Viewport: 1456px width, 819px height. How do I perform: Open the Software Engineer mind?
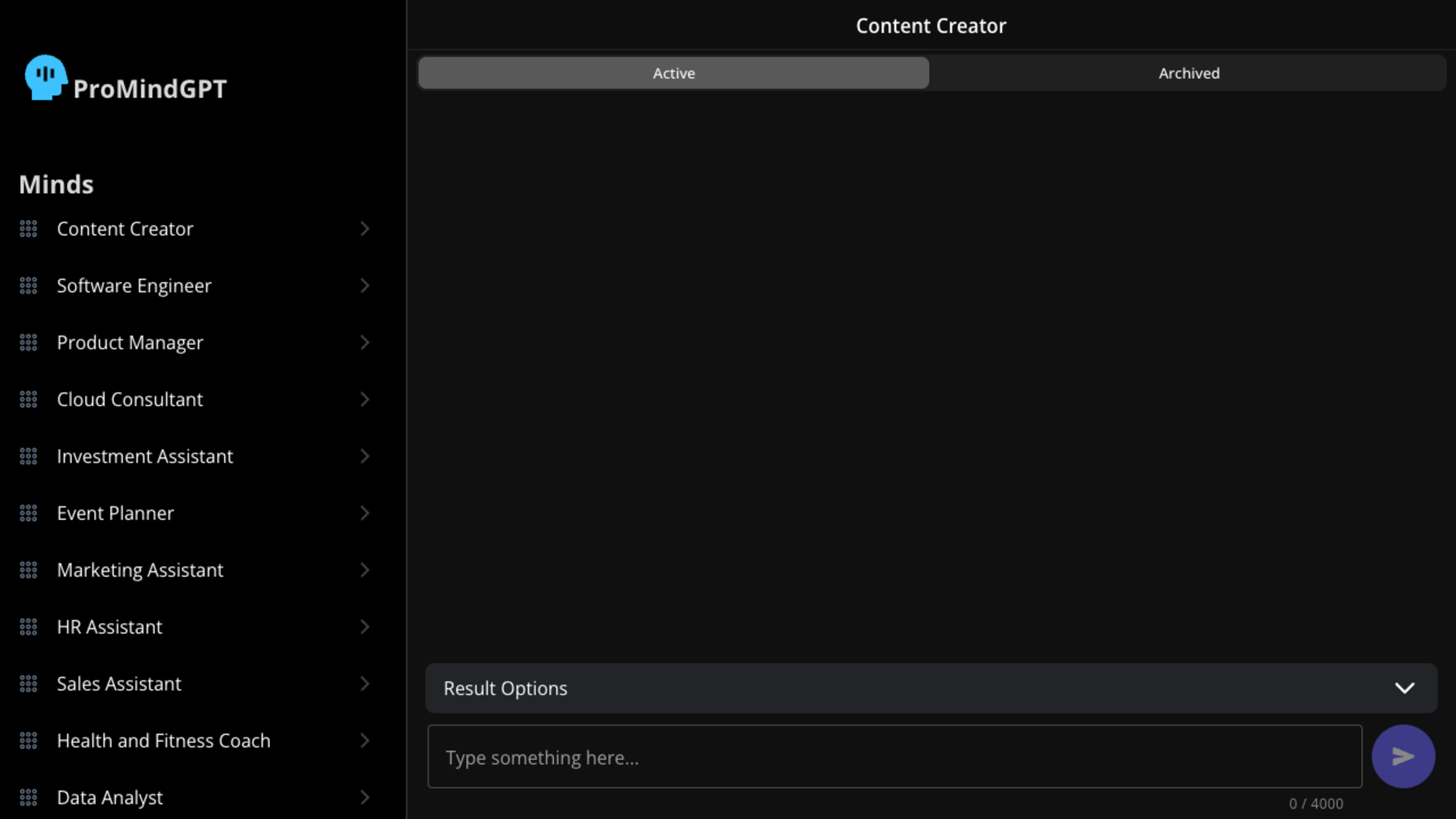pos(134,286)
